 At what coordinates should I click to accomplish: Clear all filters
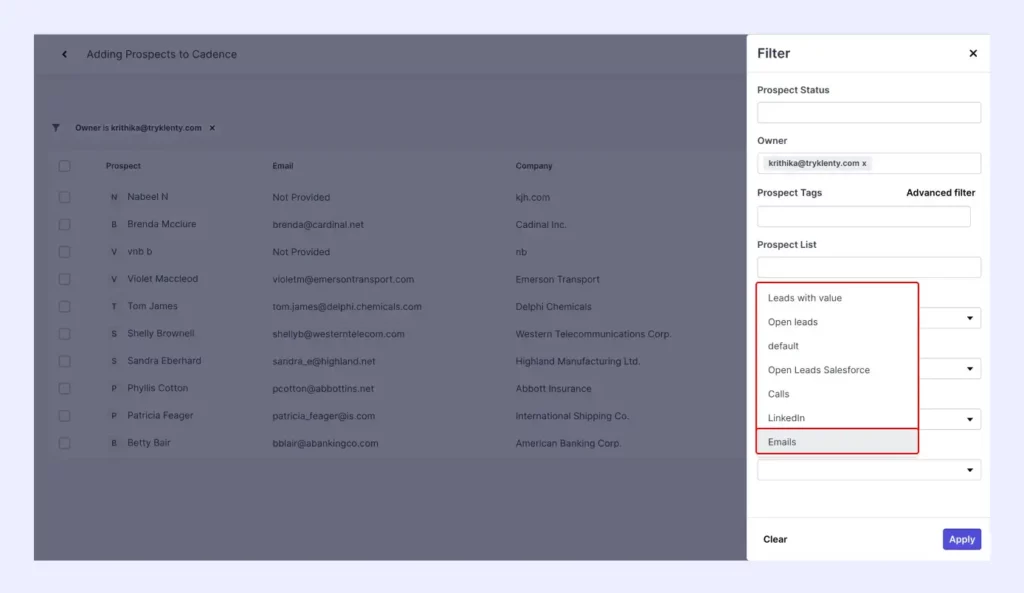775,539
